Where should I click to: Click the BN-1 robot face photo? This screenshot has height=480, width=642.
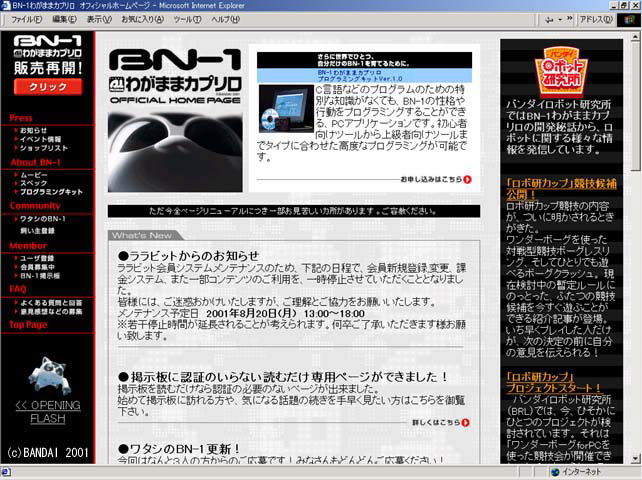coord(175,152)
